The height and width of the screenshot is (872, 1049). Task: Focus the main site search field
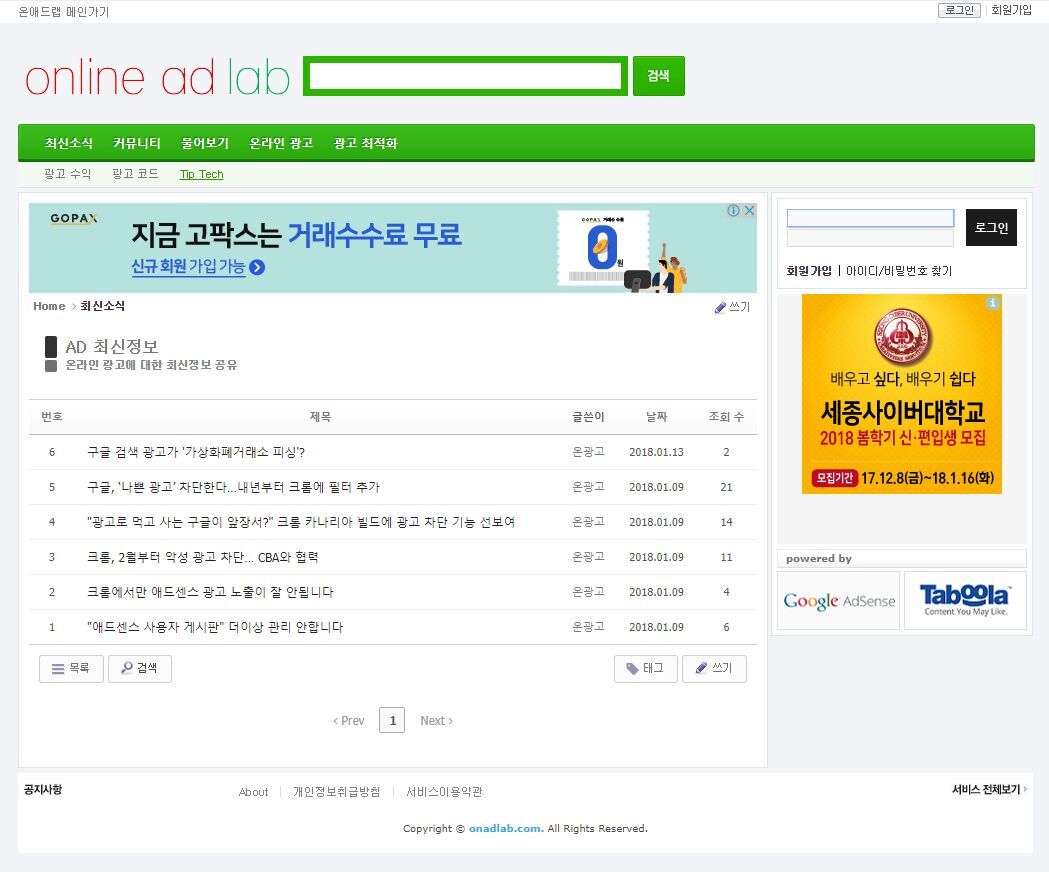click(x=465, y=76)
